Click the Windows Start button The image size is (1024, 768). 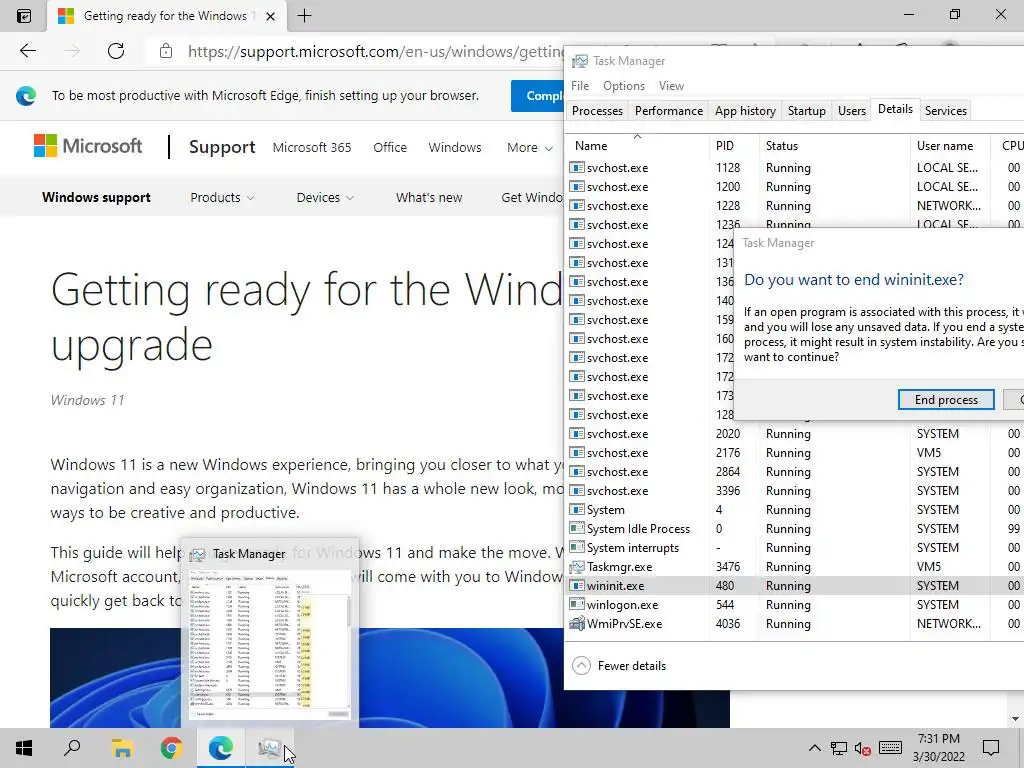(x=24, y=748)
